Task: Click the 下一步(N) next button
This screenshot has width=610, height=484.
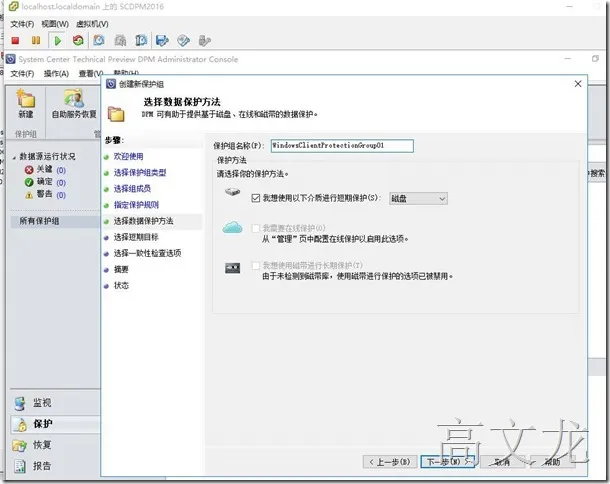Action: tap(447, 462)
